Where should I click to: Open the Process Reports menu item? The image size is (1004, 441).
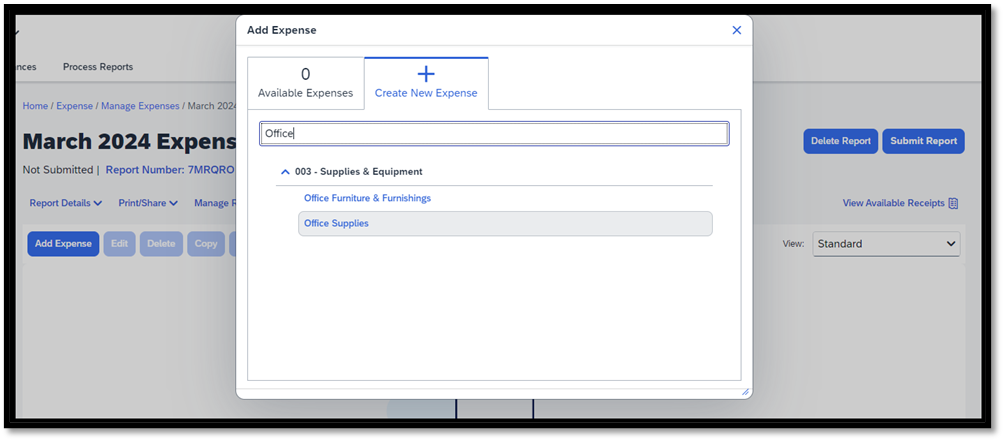click(98, 67)
